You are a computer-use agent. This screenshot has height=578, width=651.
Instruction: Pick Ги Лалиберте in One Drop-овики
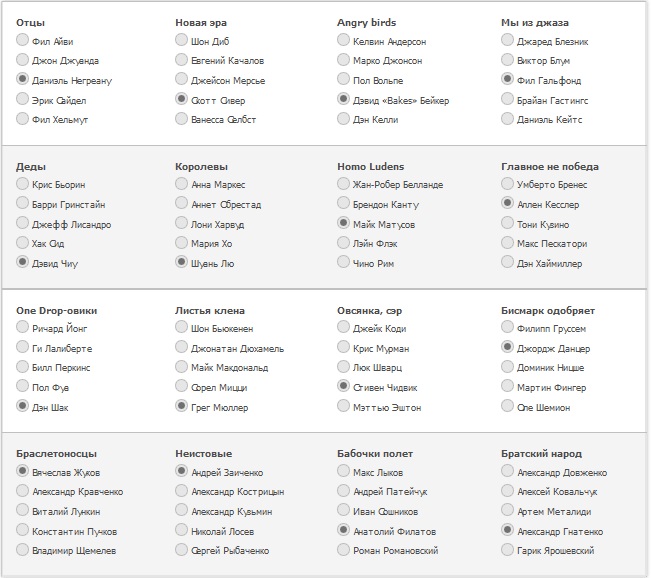tap(23, 348)
